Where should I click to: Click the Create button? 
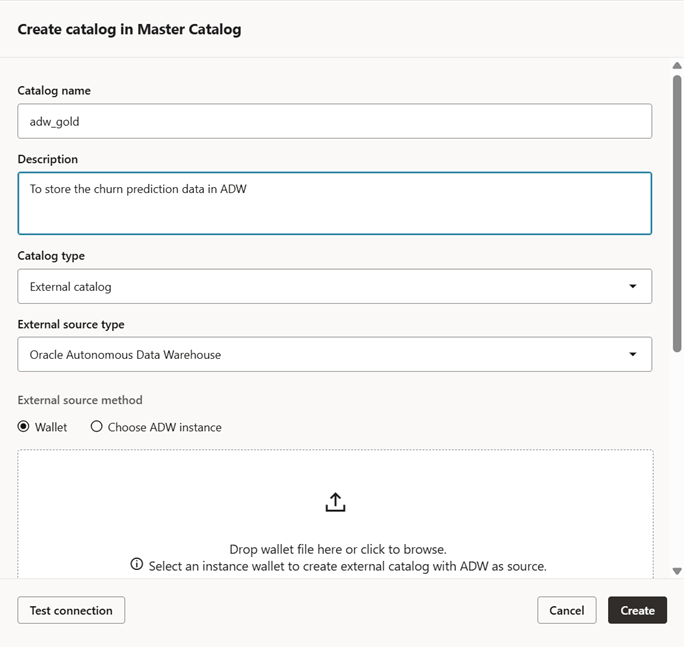[637, 610]
